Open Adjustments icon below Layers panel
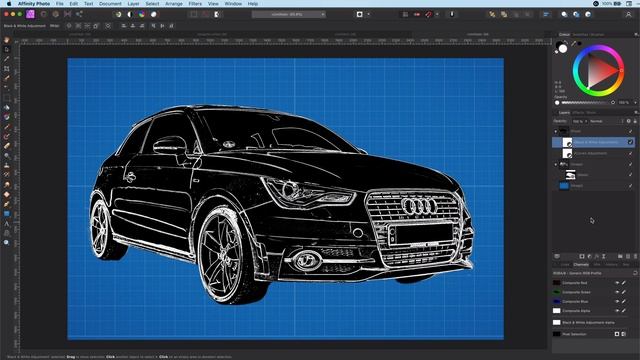The height and width of the screenshot is (360, 640). [589, 256]
